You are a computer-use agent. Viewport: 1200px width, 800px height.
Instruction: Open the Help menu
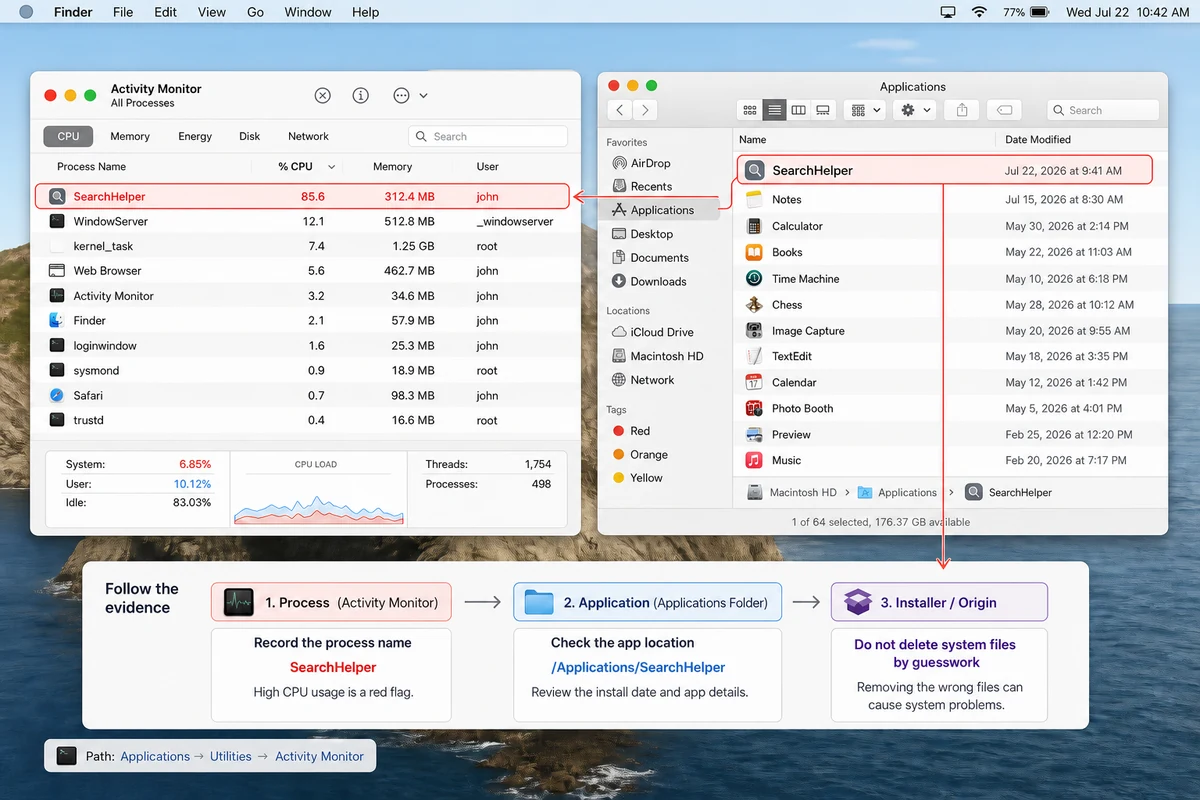coord(365,12)
